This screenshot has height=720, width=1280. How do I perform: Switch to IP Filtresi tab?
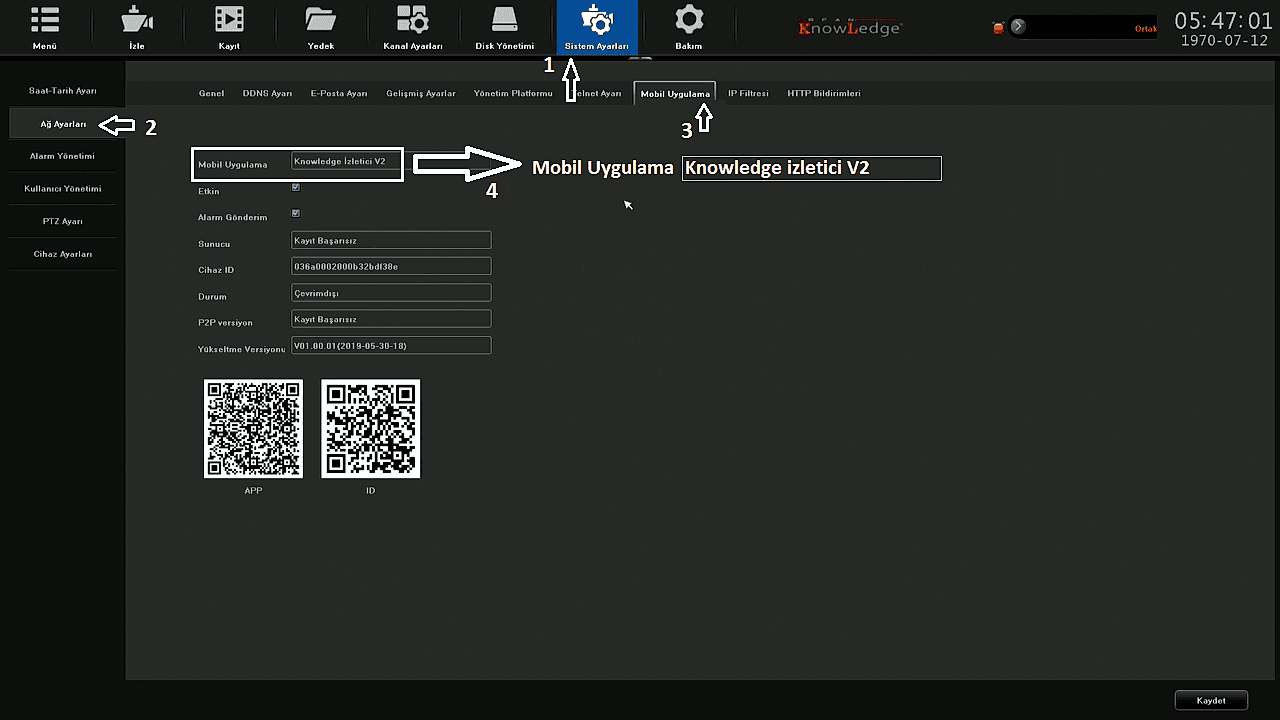(748, 93)
